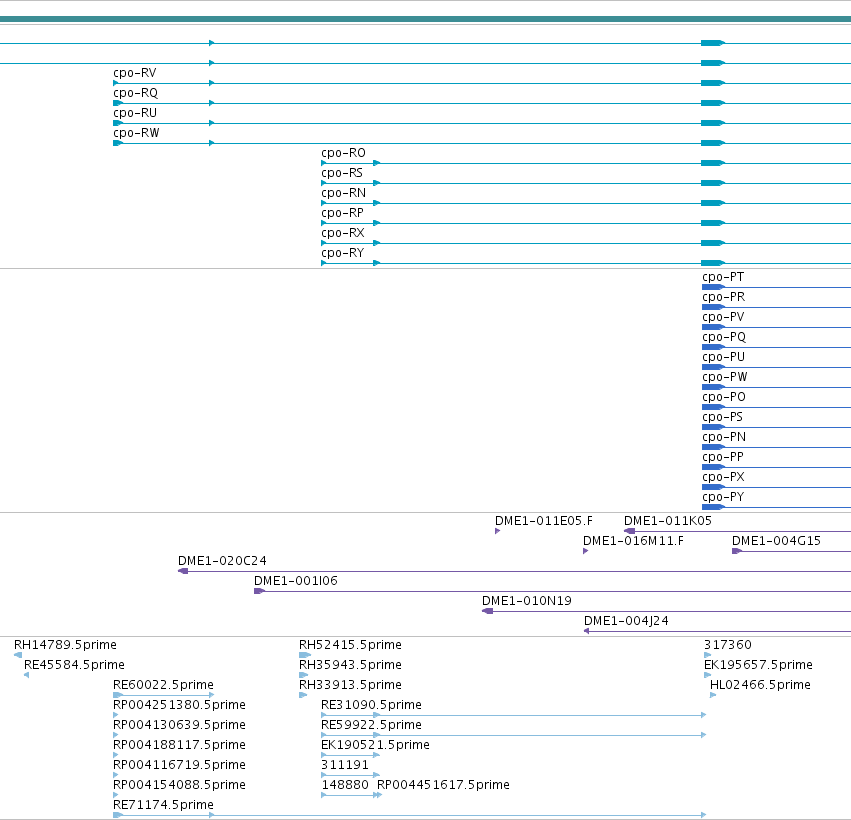Screen dimensions: 851x820
Task: Click the RE31090.5prime EST label
Action: click(x=371, y=705)
